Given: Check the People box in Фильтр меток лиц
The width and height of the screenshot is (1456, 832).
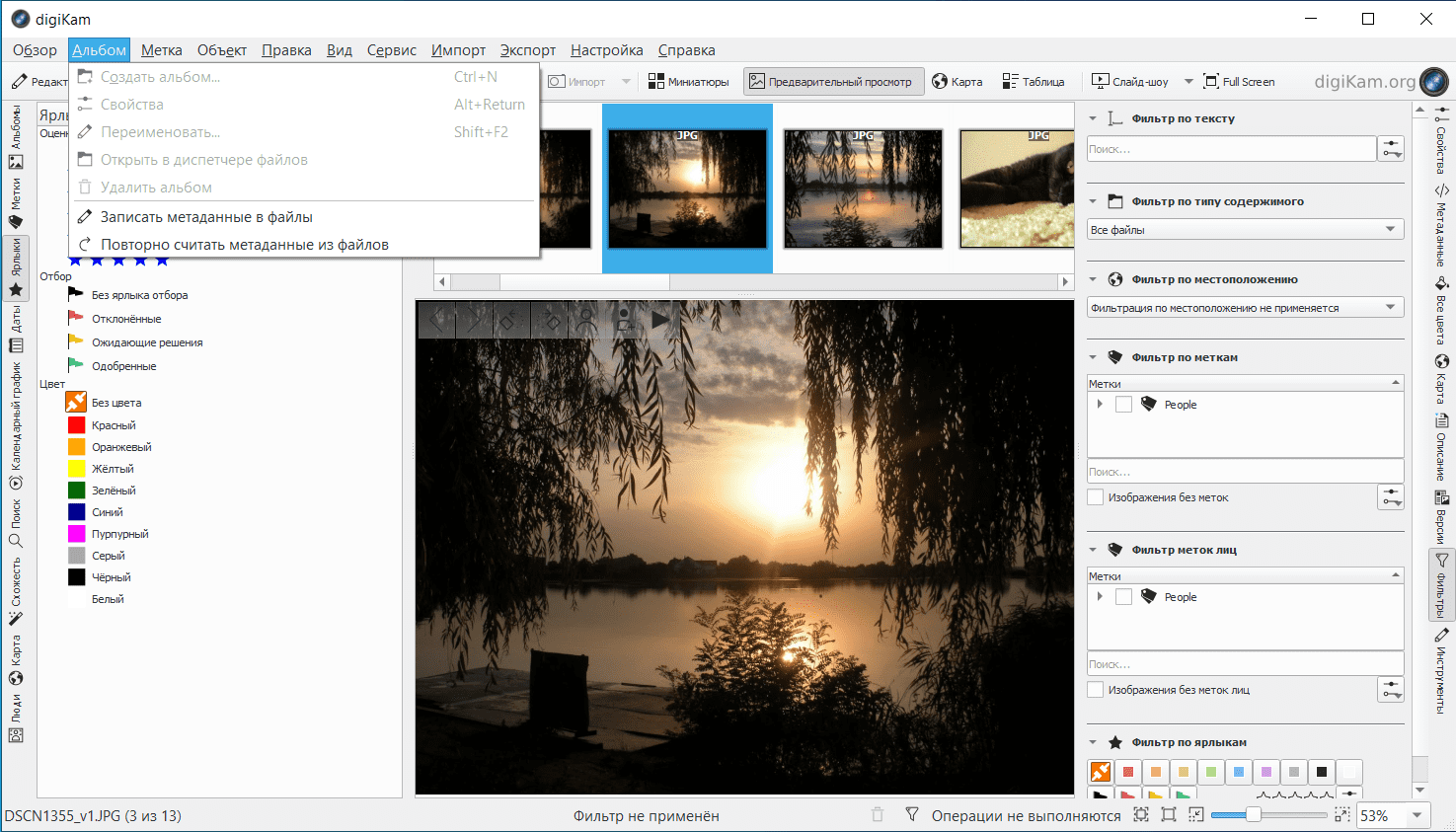Looking at the screenshot, I should pyautogui.click(x=1123, y=597).
